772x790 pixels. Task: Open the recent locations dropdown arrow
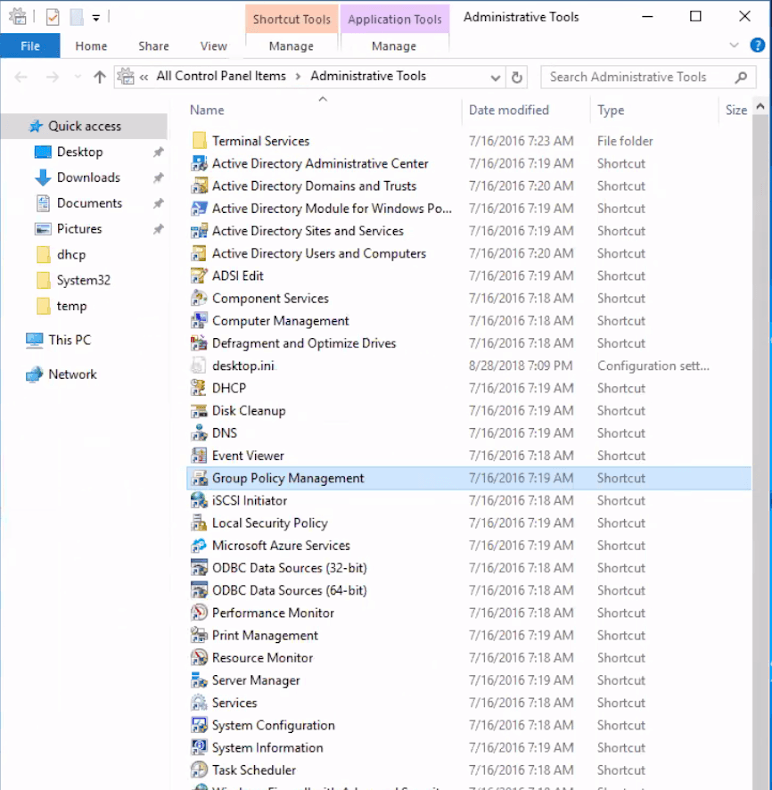77,77
